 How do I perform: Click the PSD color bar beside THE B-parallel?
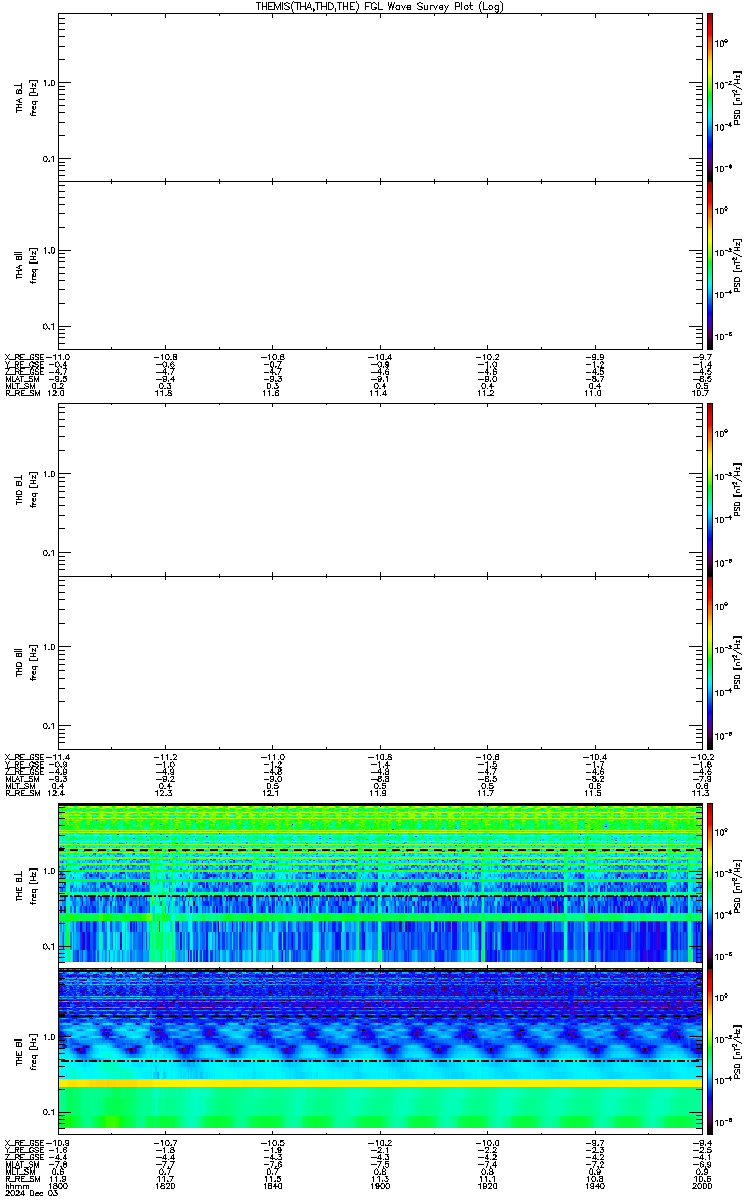coord(710,1052)
